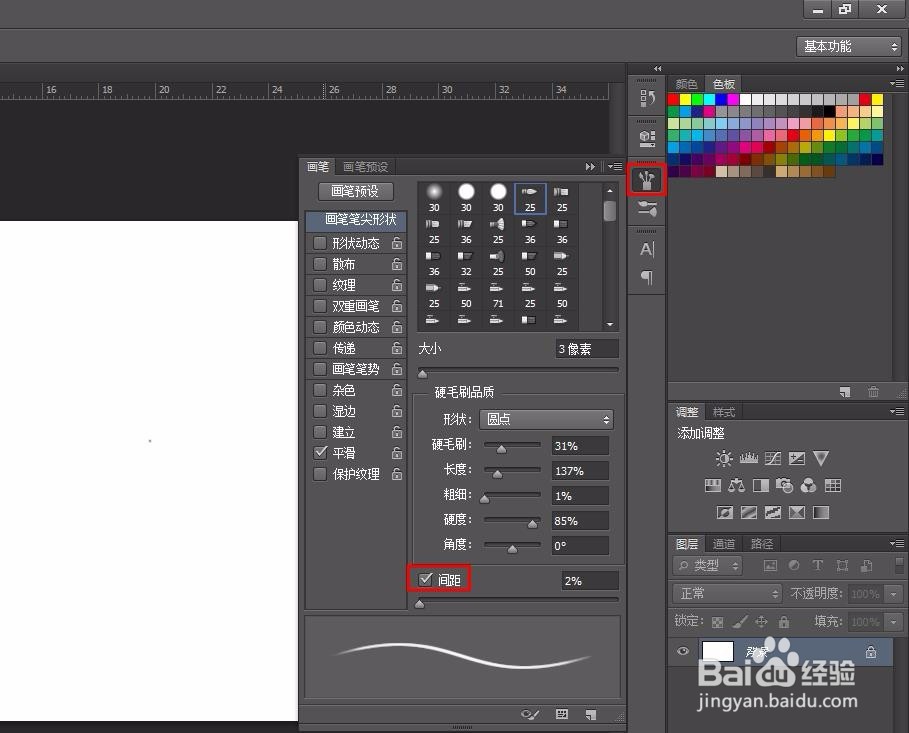This screenshot has height=733, width=909.
Task: Click the 画笔预设 button in Brush panel
Action: [x=357, y=191]
